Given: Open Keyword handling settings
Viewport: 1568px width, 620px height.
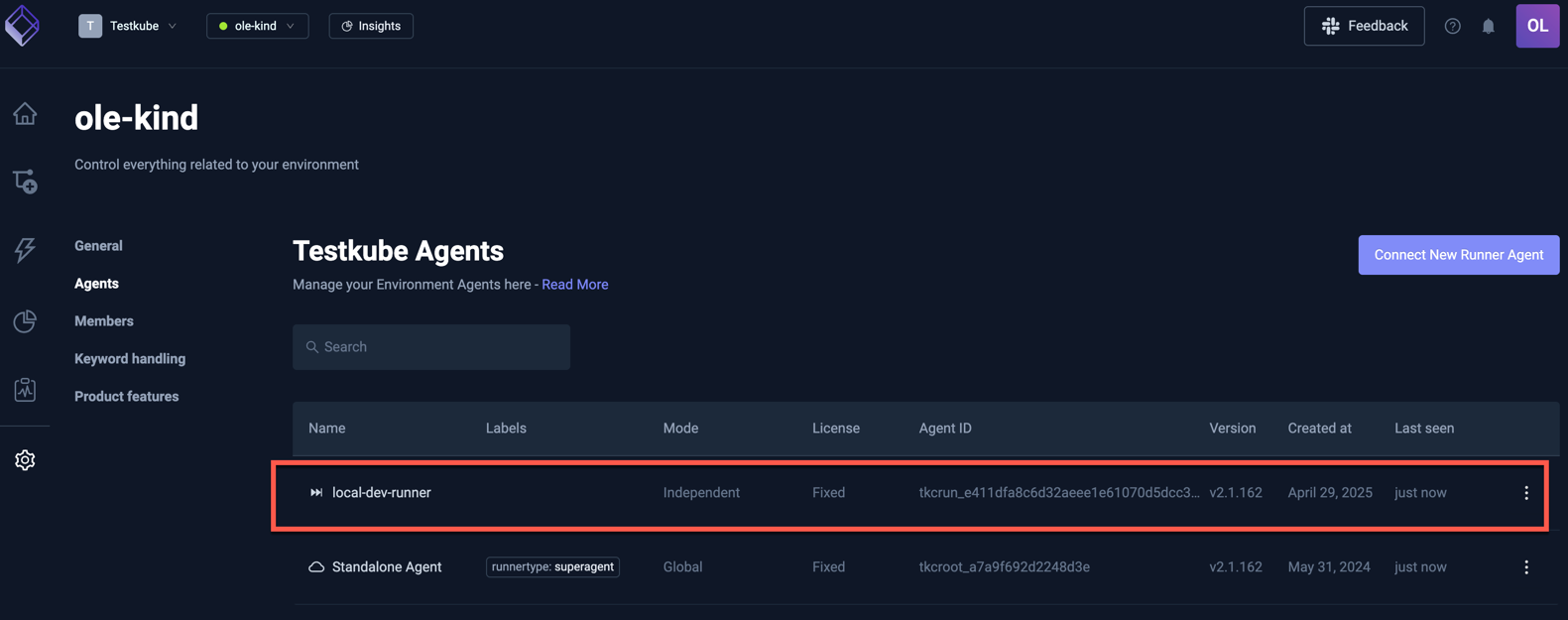Looking at the screenshot, I should coord(130,359).
